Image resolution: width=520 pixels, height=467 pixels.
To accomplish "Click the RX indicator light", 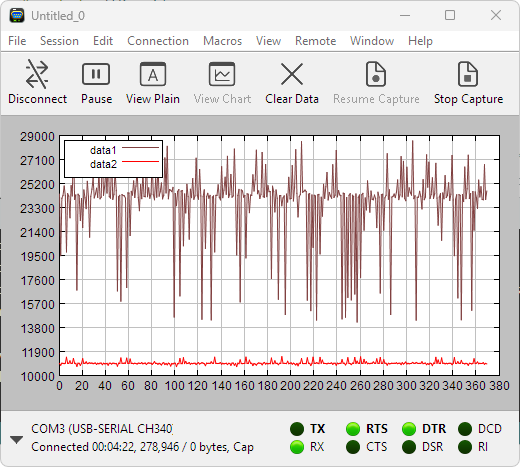I will [x=297, y=447].
